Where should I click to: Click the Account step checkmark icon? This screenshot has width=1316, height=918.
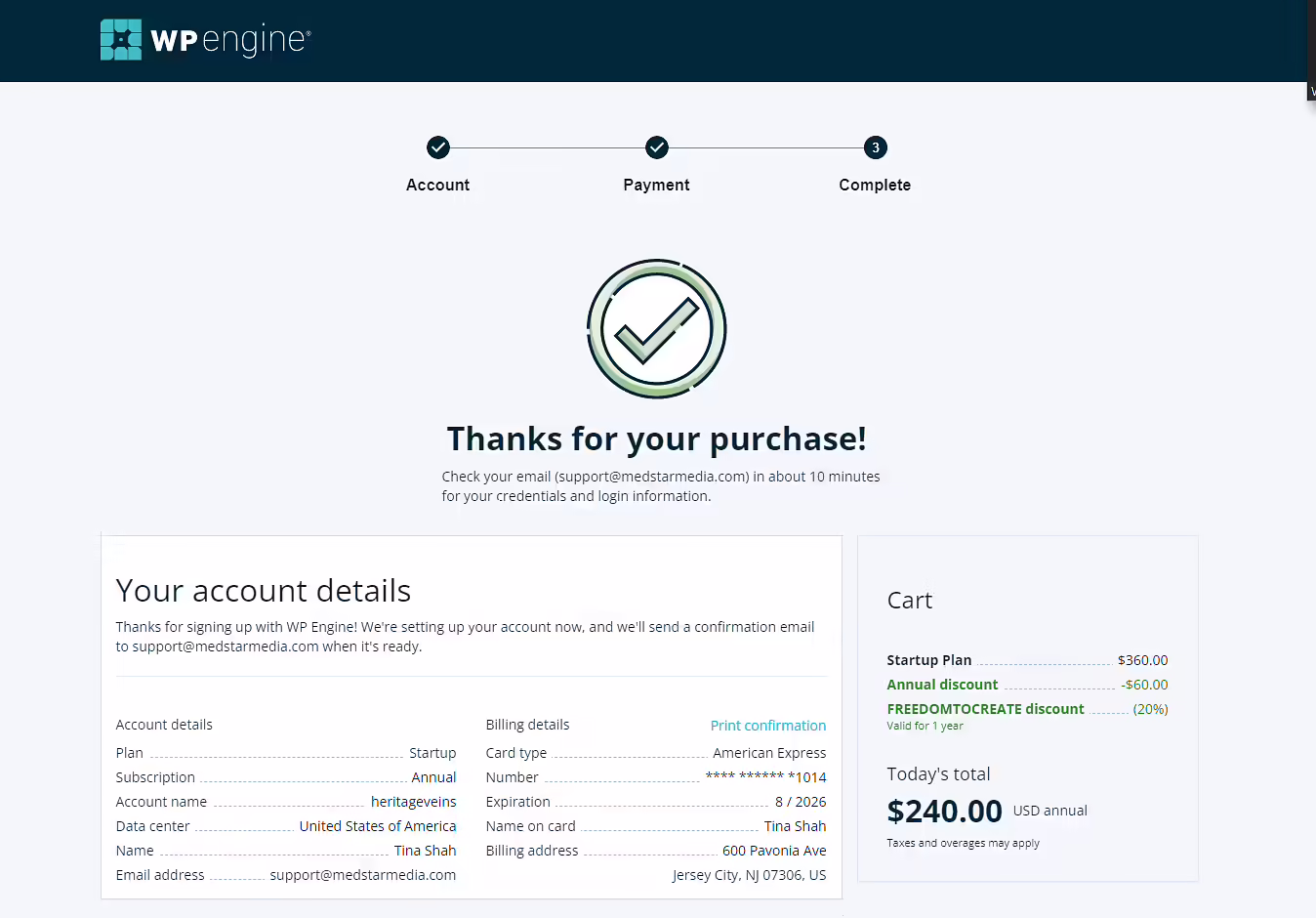click(438, 147)
